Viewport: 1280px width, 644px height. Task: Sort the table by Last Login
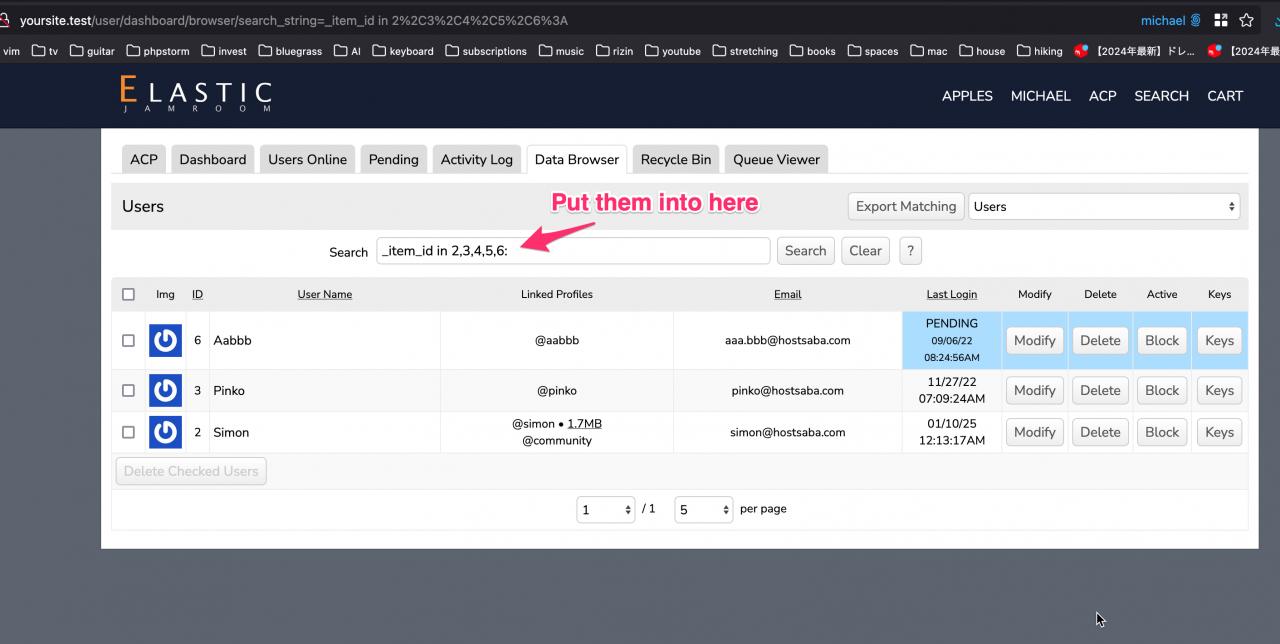point(951,294)
